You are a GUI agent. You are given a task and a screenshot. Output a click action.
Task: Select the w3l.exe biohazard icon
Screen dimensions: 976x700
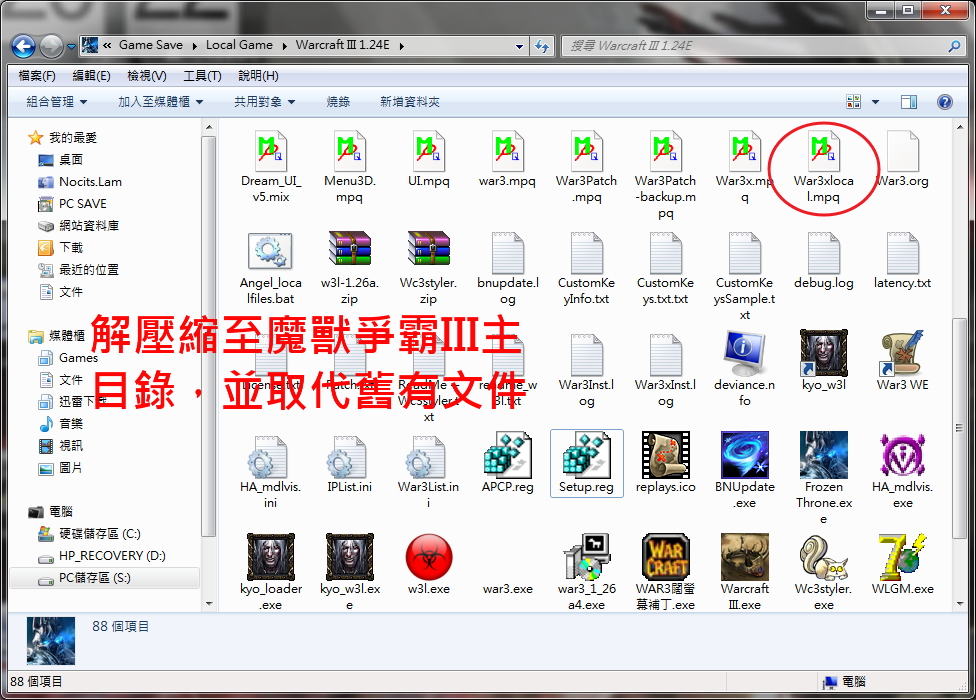coord(428,558)
